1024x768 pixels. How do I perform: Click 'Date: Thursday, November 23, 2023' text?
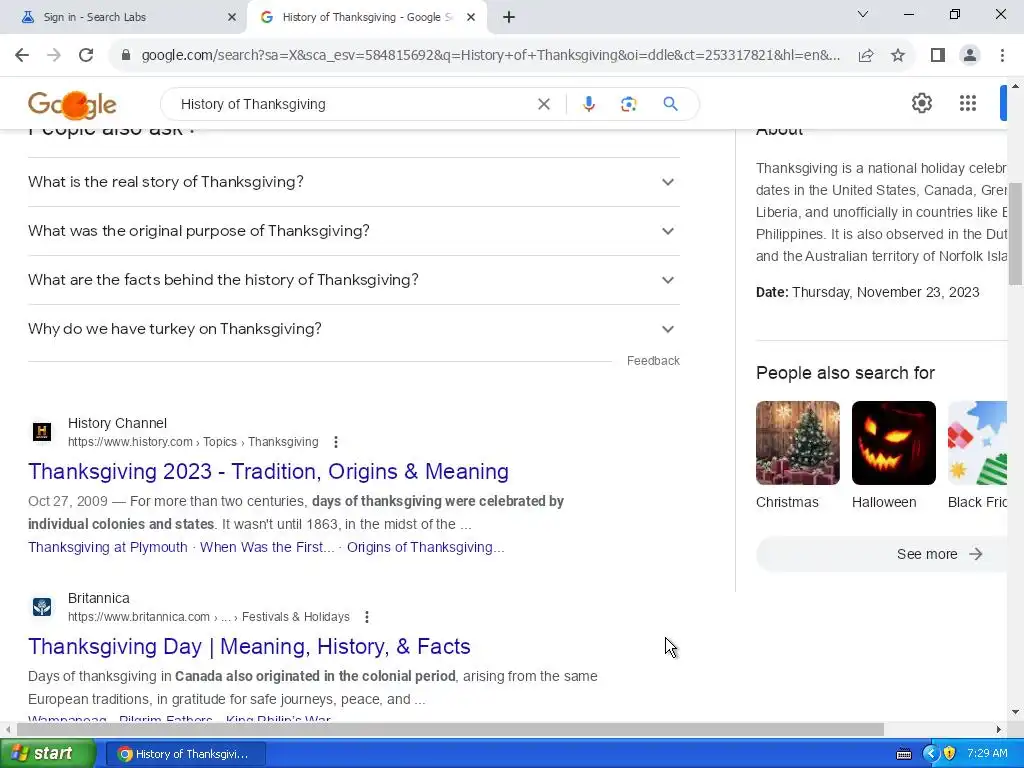tap(867, 293)
